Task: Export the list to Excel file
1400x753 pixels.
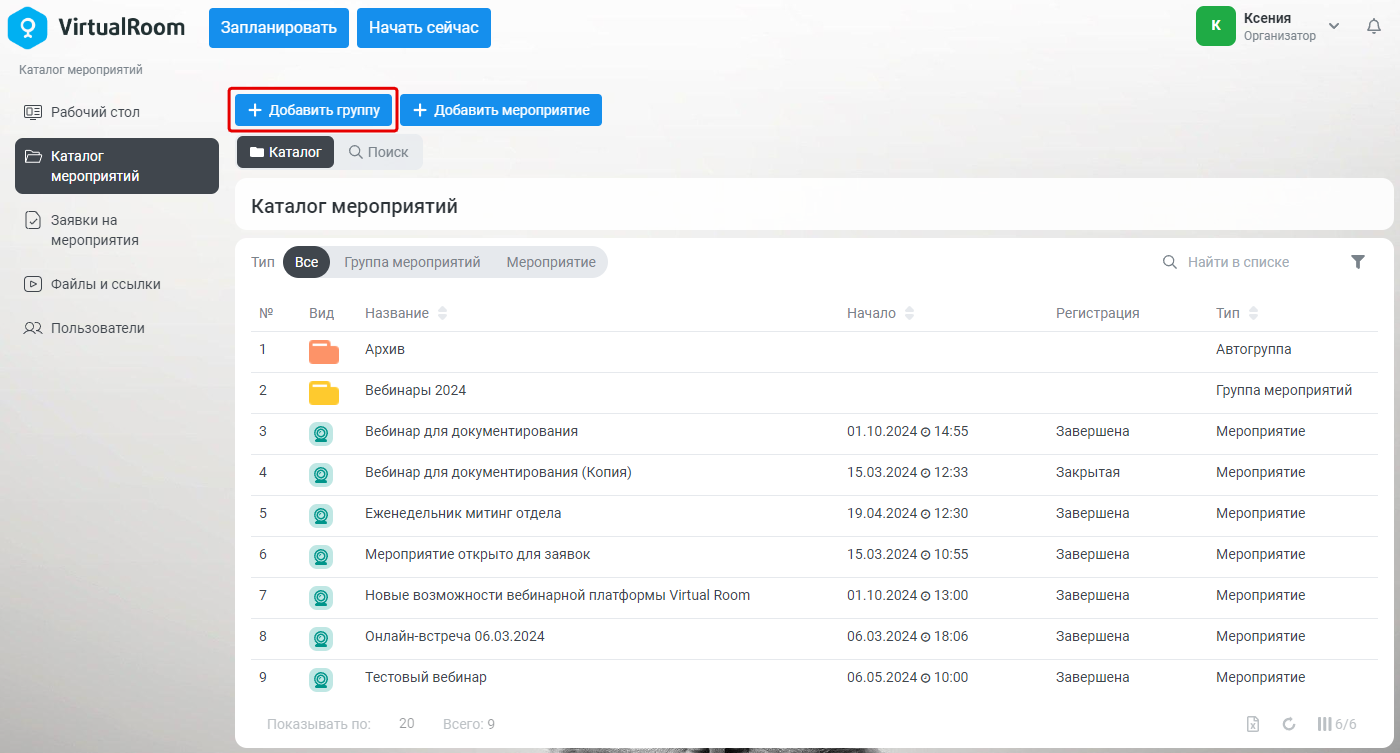Action: (1252, 724)
